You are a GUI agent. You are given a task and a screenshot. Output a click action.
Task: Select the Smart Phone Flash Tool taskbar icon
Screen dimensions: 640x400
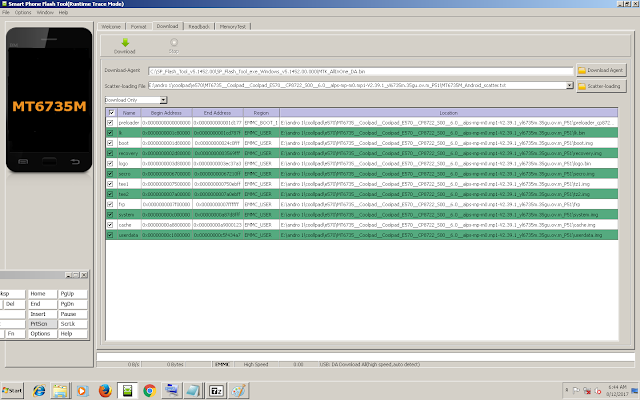pyautogui.click(x=127, y=391)
